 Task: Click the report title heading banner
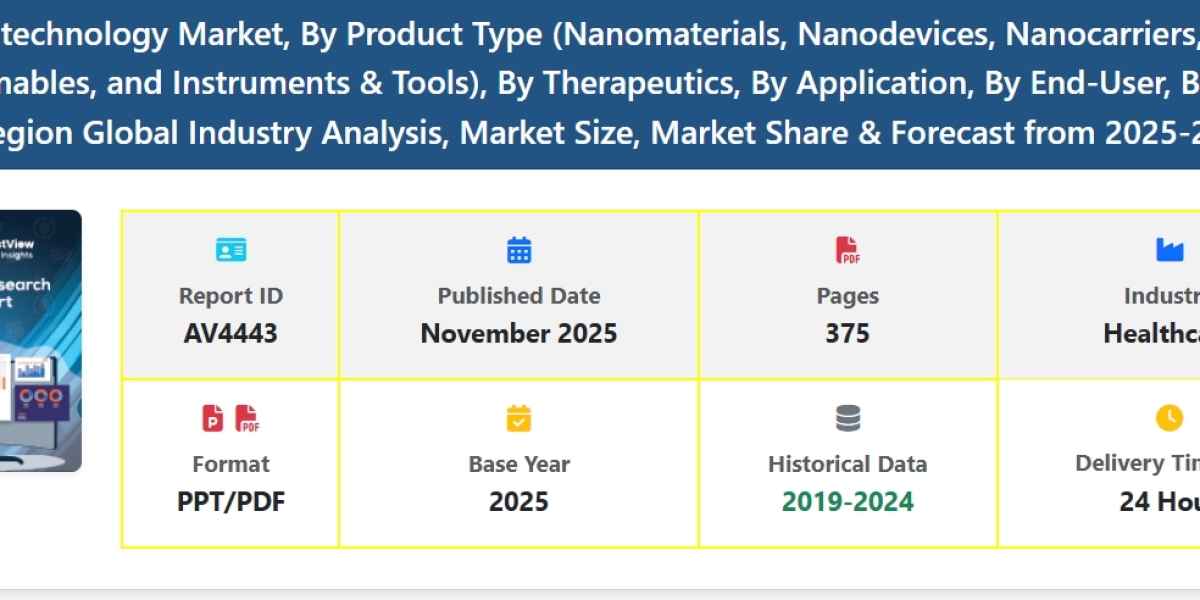(x=600, y=83)
